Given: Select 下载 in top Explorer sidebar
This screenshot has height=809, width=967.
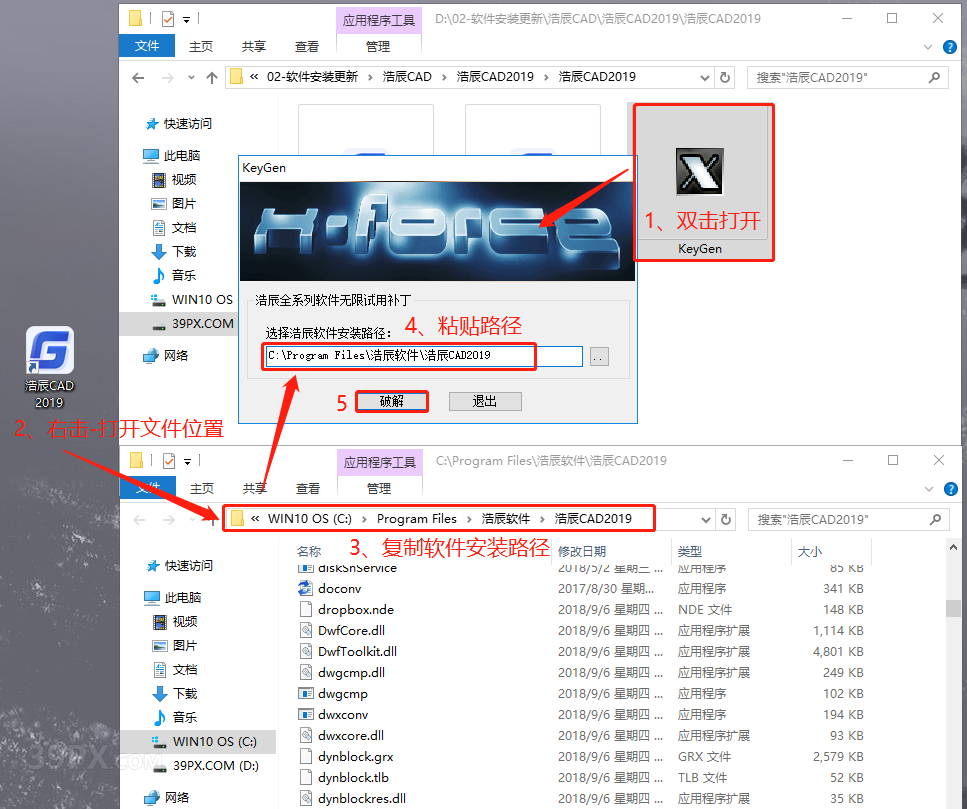Looking at the screenshot, I should tap(175, 252).
